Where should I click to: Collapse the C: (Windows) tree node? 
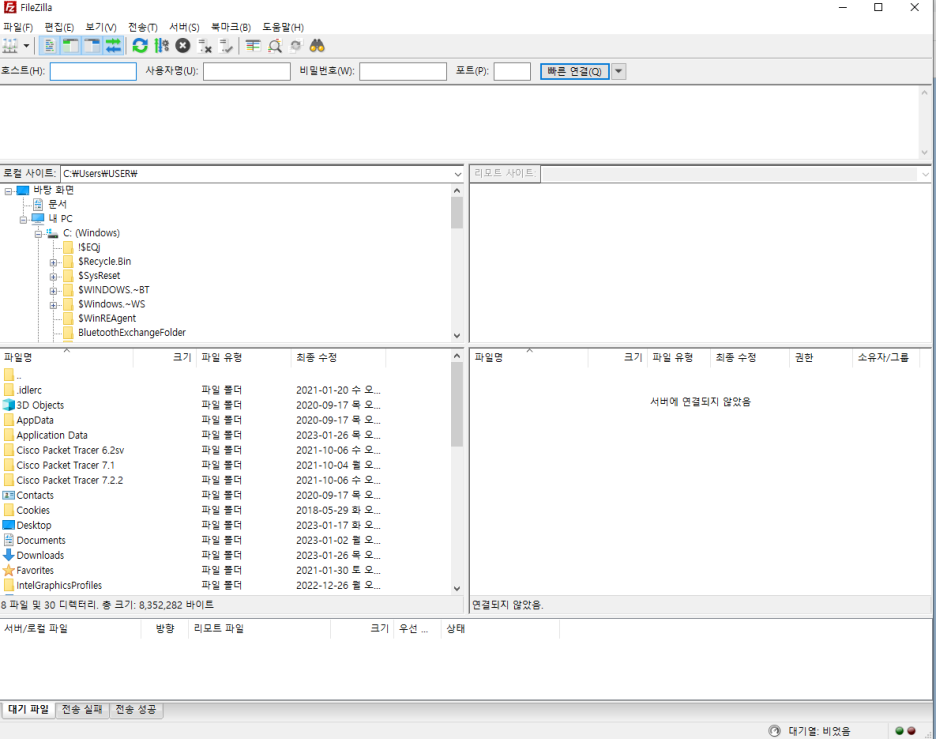click(x=38, y=234)
